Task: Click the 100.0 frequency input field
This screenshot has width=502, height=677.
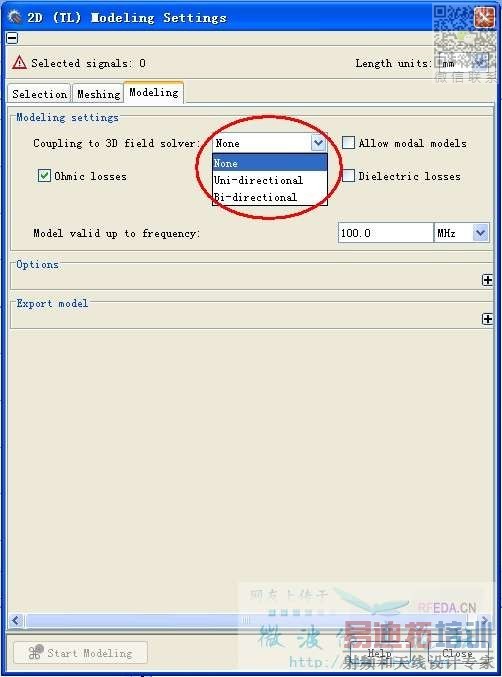Action: [x=385, y=233]
